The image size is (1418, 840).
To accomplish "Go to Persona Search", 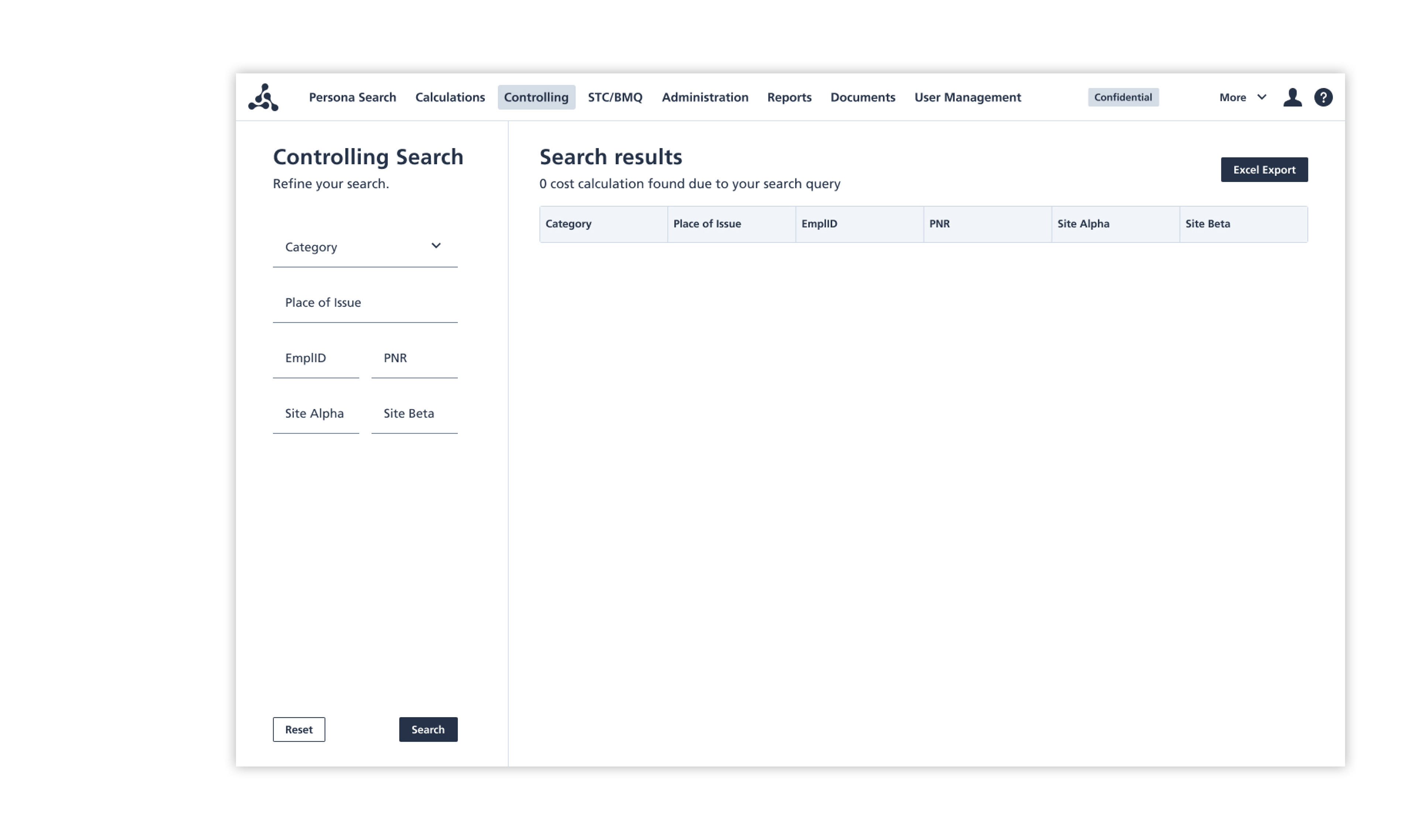I will click(352, 97).
